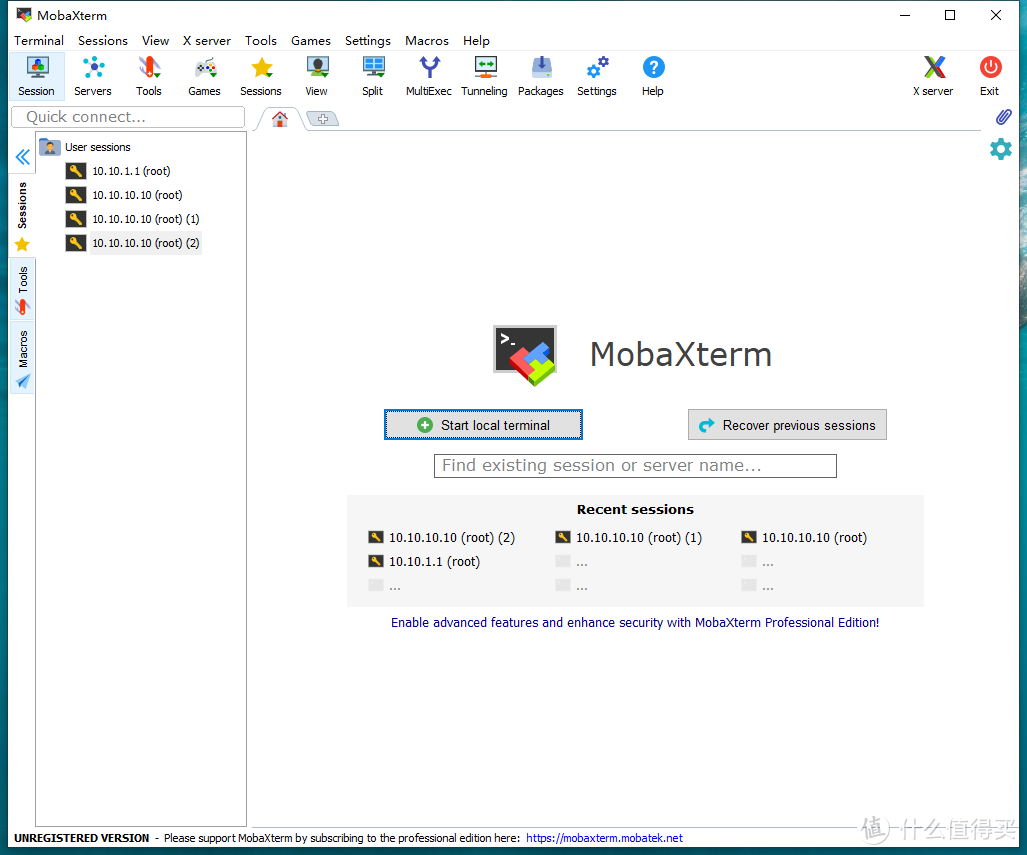Open the Session toolbar icon
Screen dimensions: 1027x855
[x=37, y=77]
